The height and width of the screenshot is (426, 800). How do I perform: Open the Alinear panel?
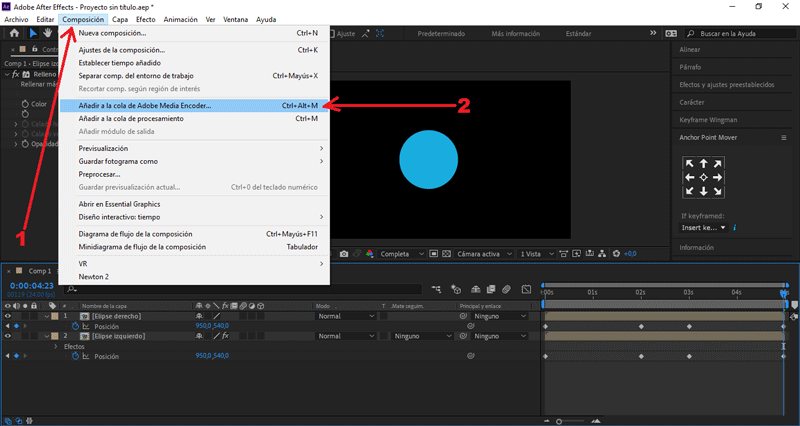click(x=690, y=49)
